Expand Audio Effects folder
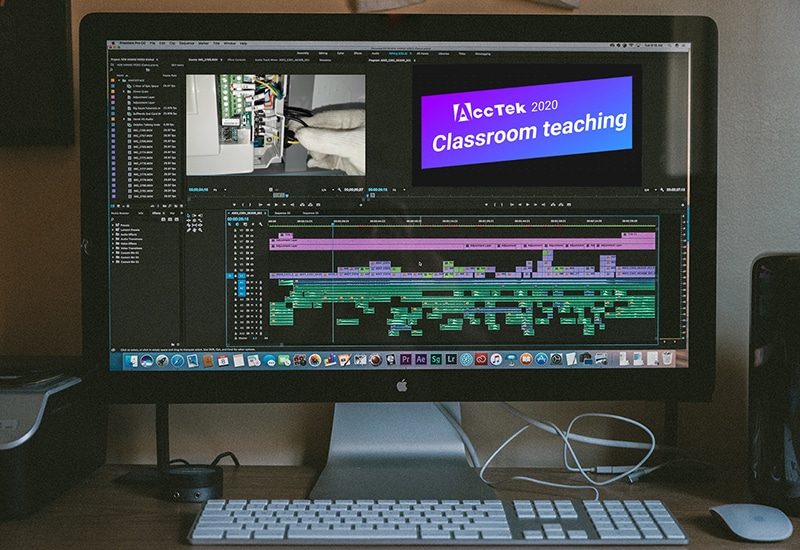 coord(113,235)
